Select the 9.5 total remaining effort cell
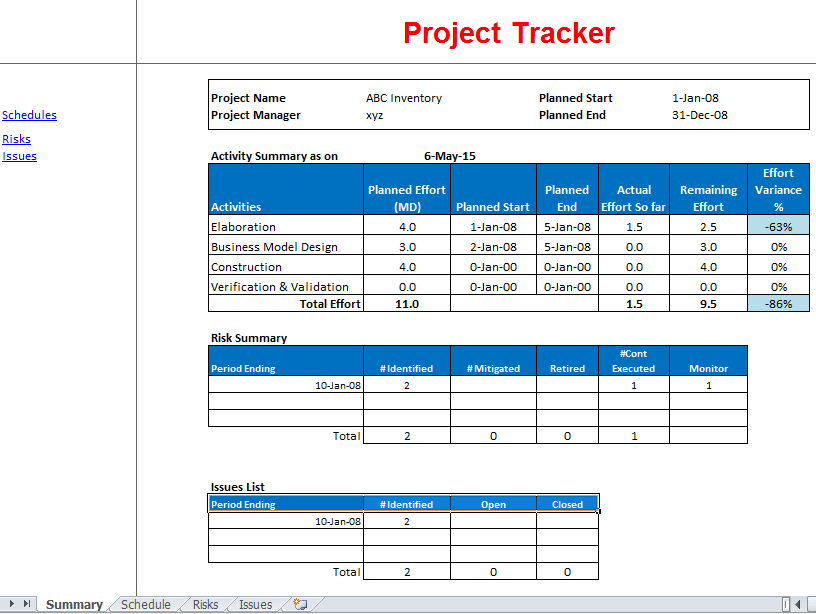Screen dimensions: 816x614 coord(708,304)
